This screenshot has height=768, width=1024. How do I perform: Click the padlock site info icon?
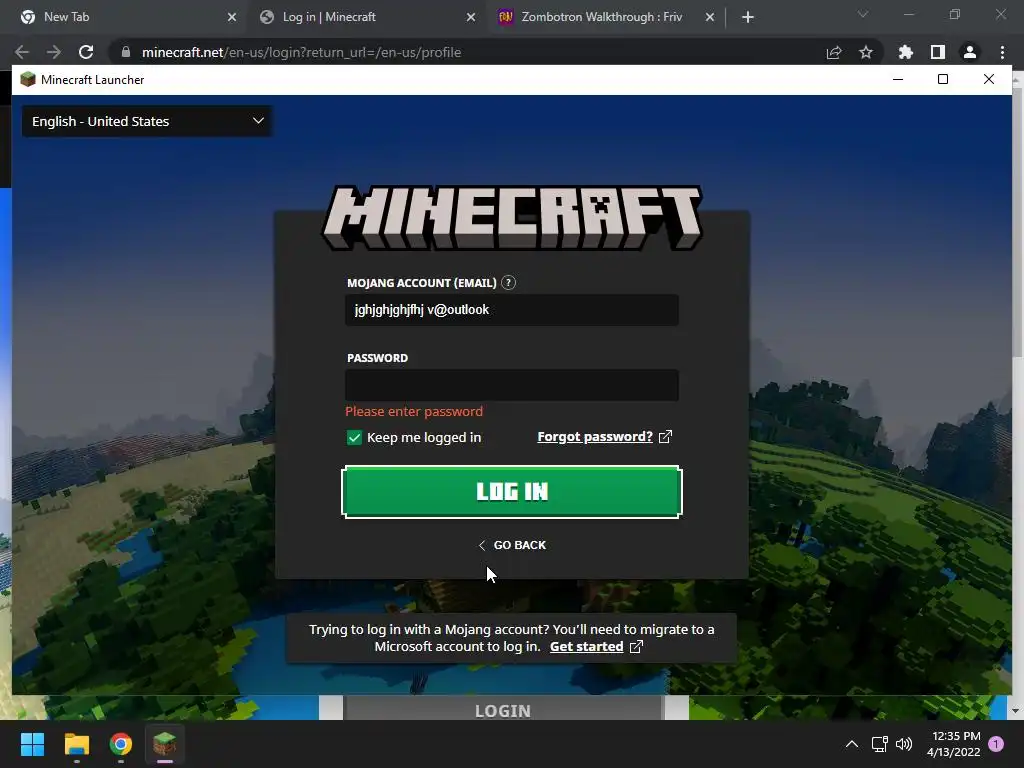(x=125, y=52)
